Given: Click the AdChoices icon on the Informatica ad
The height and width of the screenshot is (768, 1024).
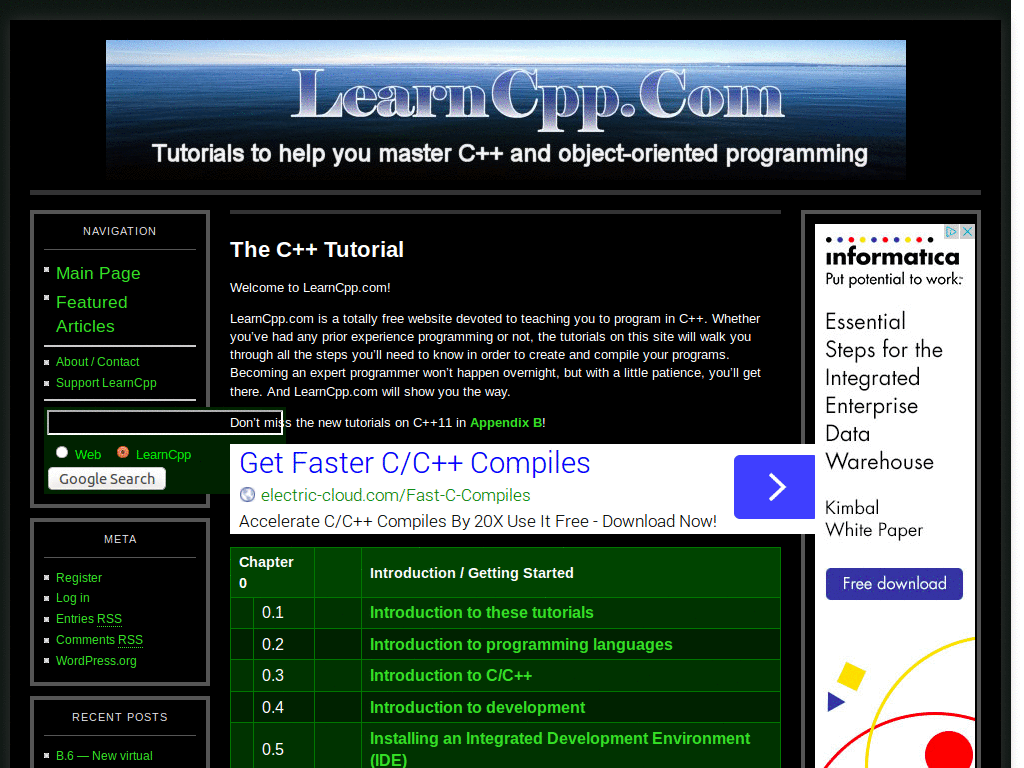Looking at the screenshot, I should (x=950, y=231).
